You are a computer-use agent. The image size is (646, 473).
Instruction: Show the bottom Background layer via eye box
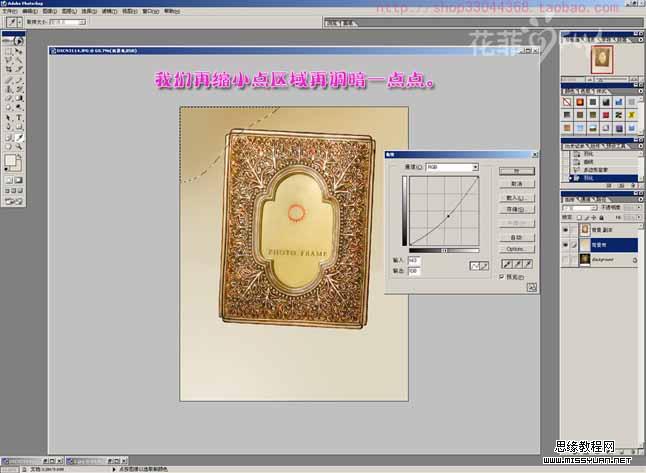coord(565,260)
